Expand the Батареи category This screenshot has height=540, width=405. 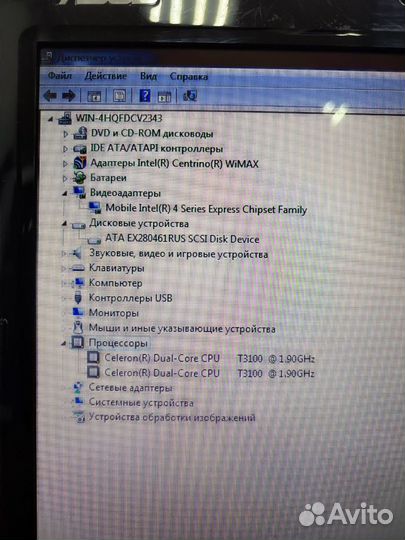tap(65, 178)
